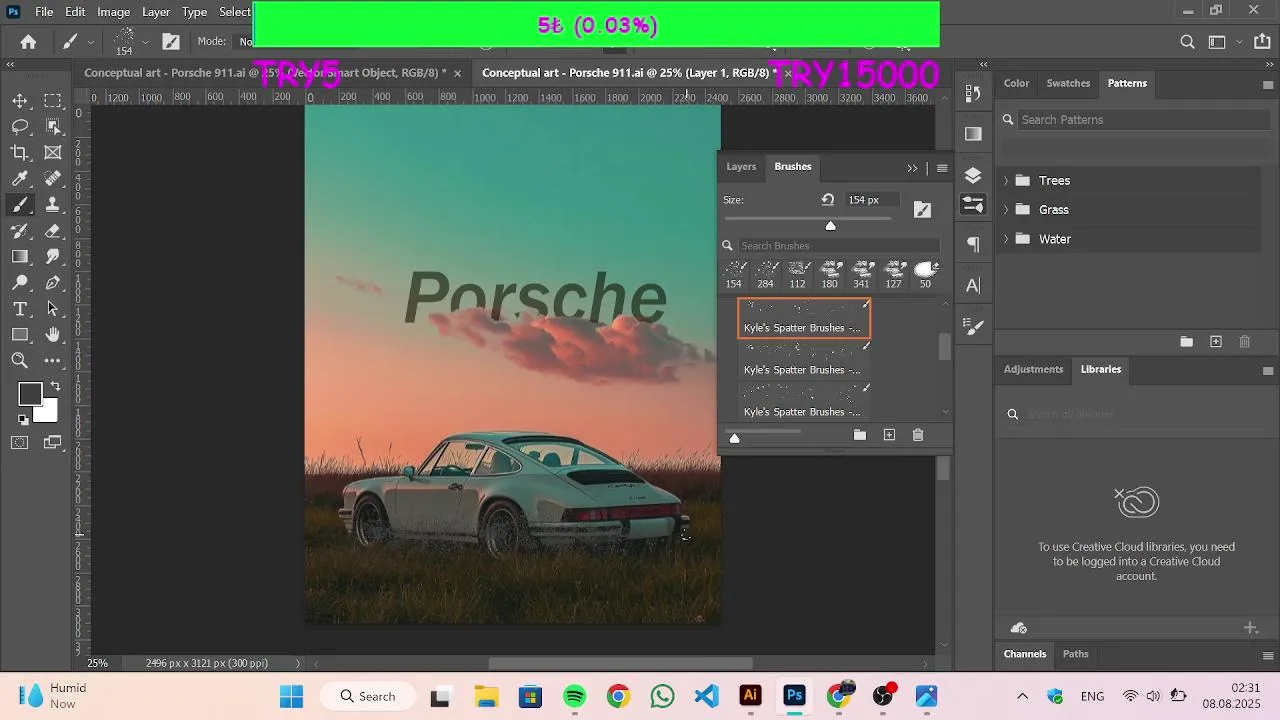Viewport: 1280px width, 720px height.
Task: Click the Search Brushes field
Action: pos(838,246)
